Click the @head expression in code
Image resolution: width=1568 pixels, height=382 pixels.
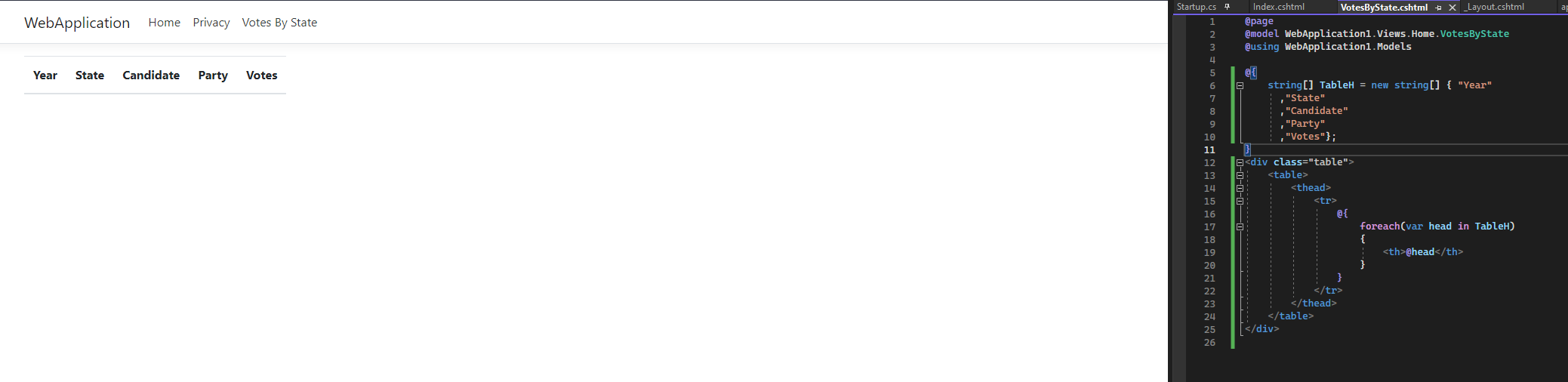point(1419,252)
